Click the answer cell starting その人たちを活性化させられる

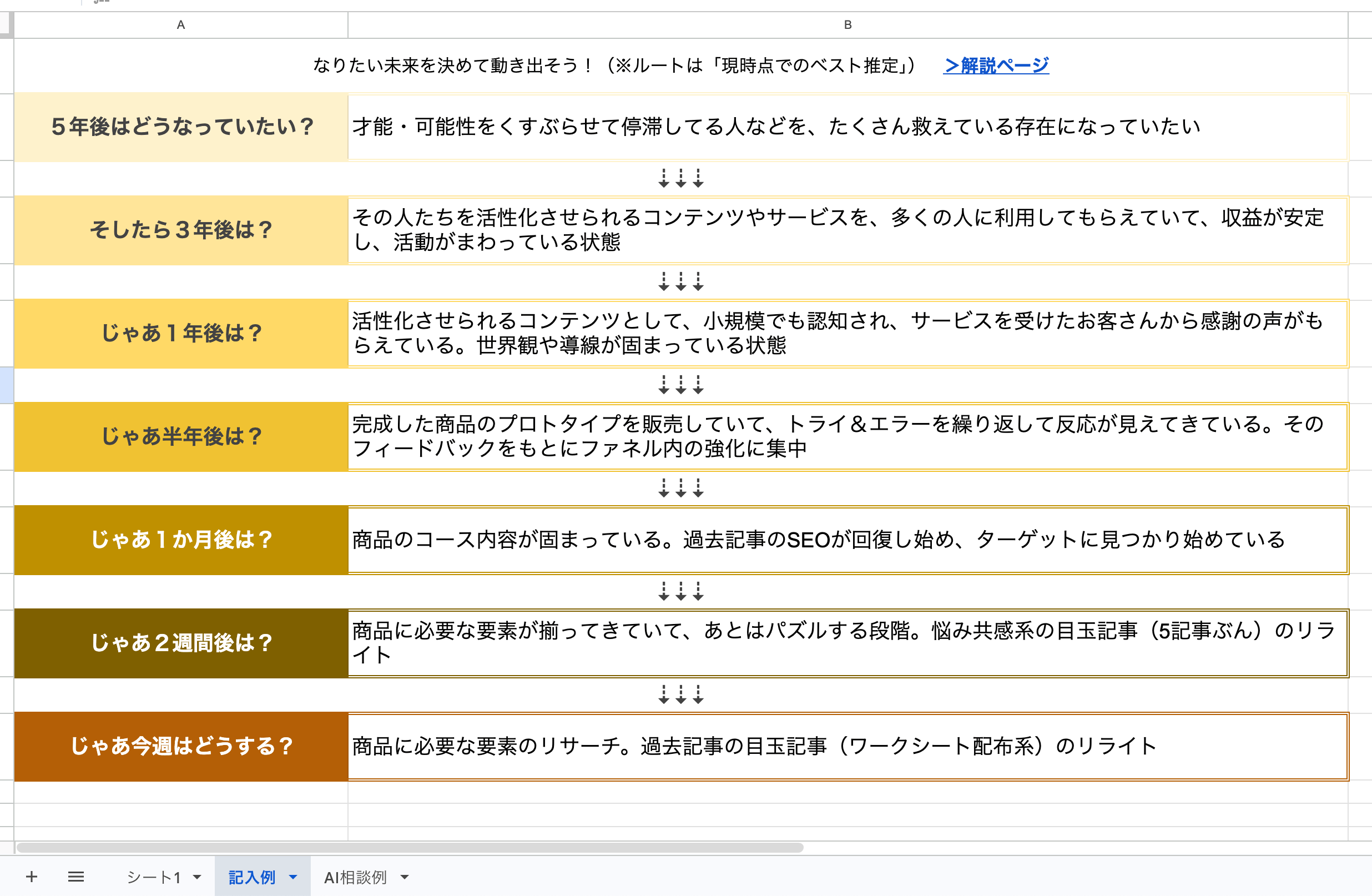848,230
